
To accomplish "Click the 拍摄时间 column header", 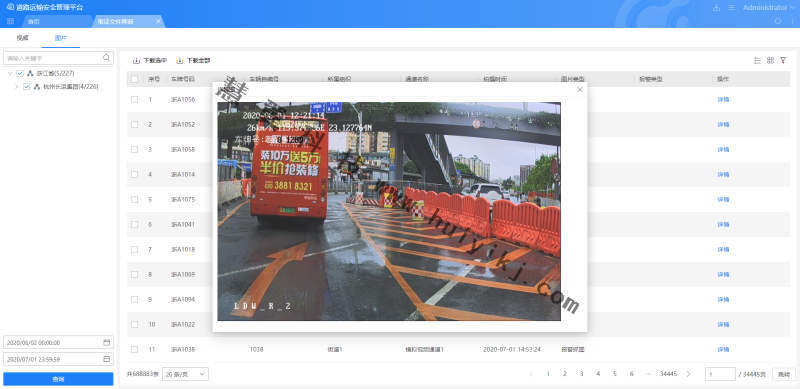I will [x=495, y=79].
